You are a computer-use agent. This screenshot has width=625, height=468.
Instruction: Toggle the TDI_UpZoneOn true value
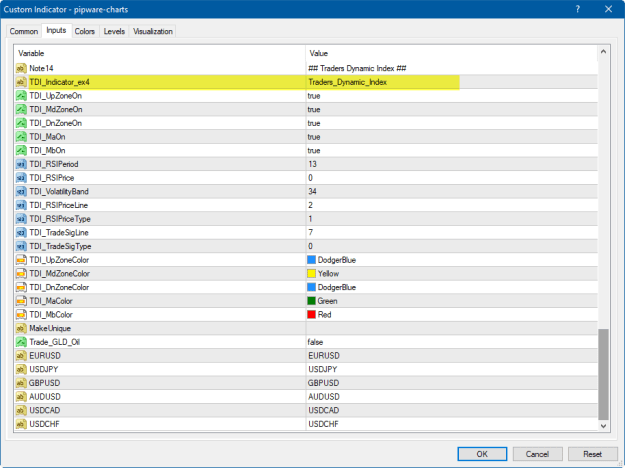[x=314, y=96]
